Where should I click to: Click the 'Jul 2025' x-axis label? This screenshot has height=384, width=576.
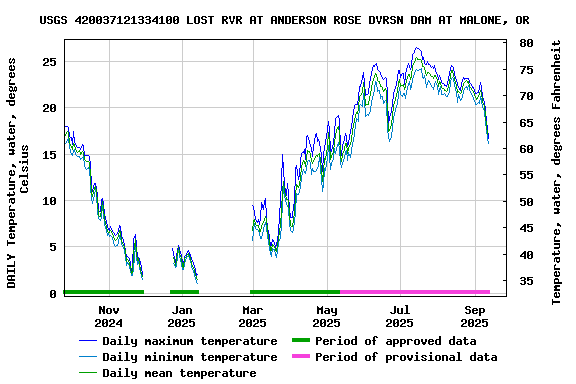point(400,317)
